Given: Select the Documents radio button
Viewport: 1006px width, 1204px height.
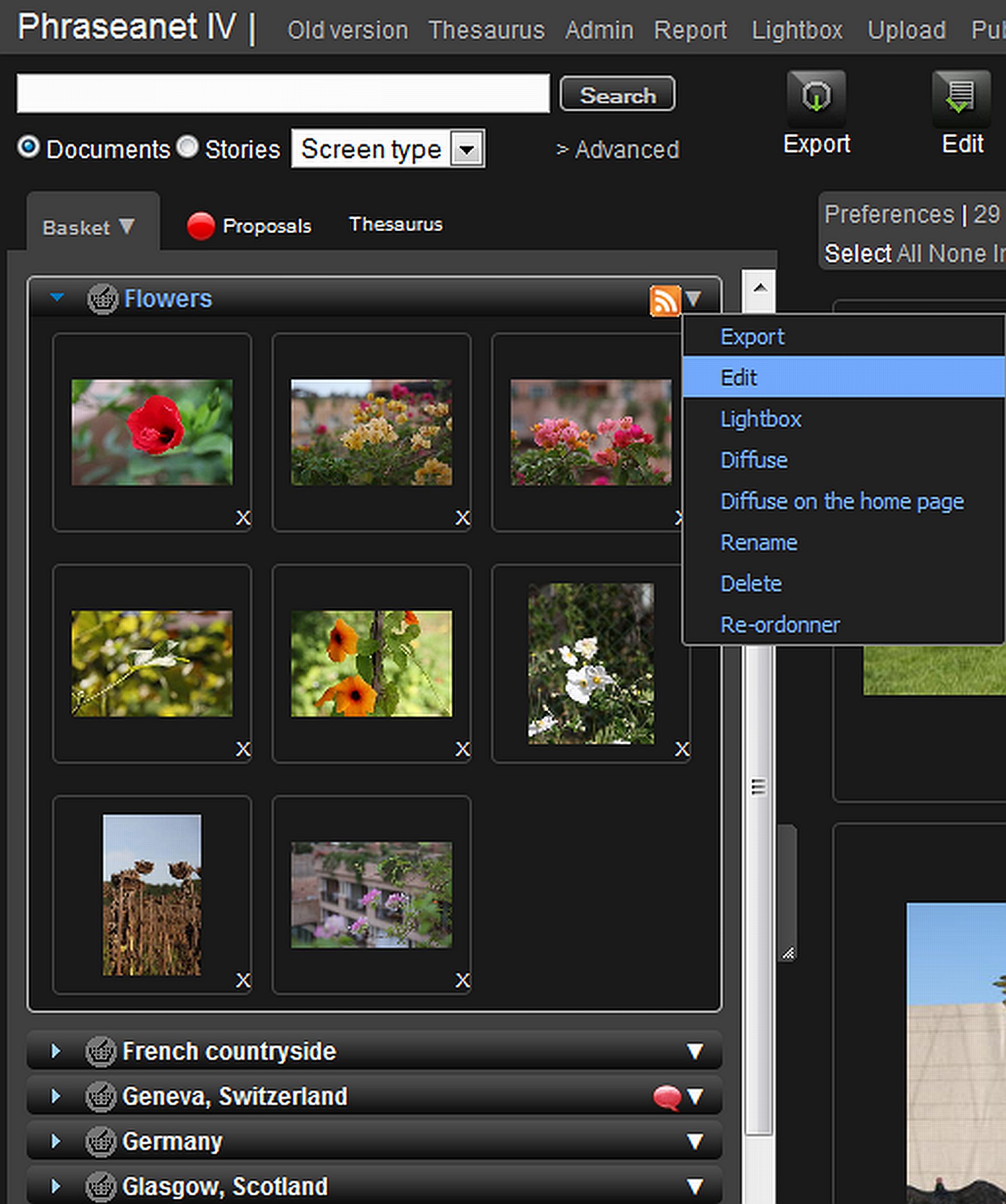Looking at the screenshot, I should pos(28,147).
